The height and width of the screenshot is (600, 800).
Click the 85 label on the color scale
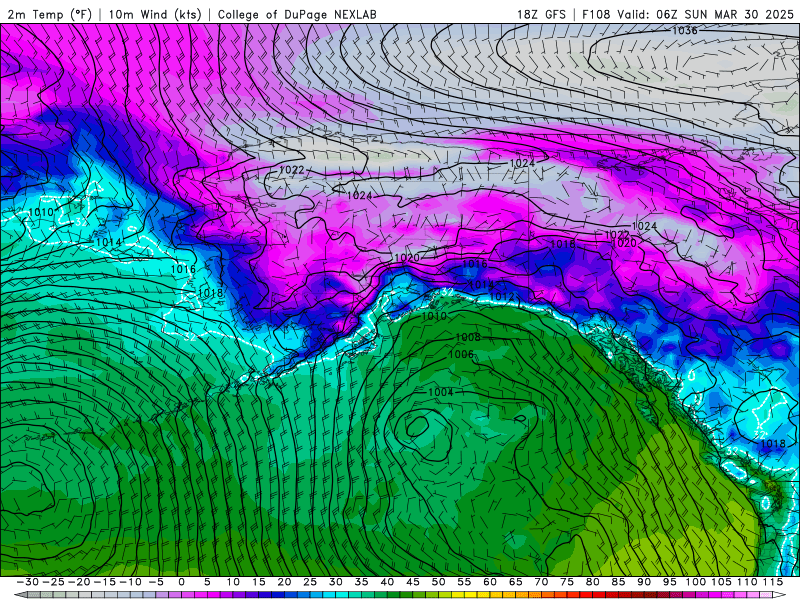(618, 582)
